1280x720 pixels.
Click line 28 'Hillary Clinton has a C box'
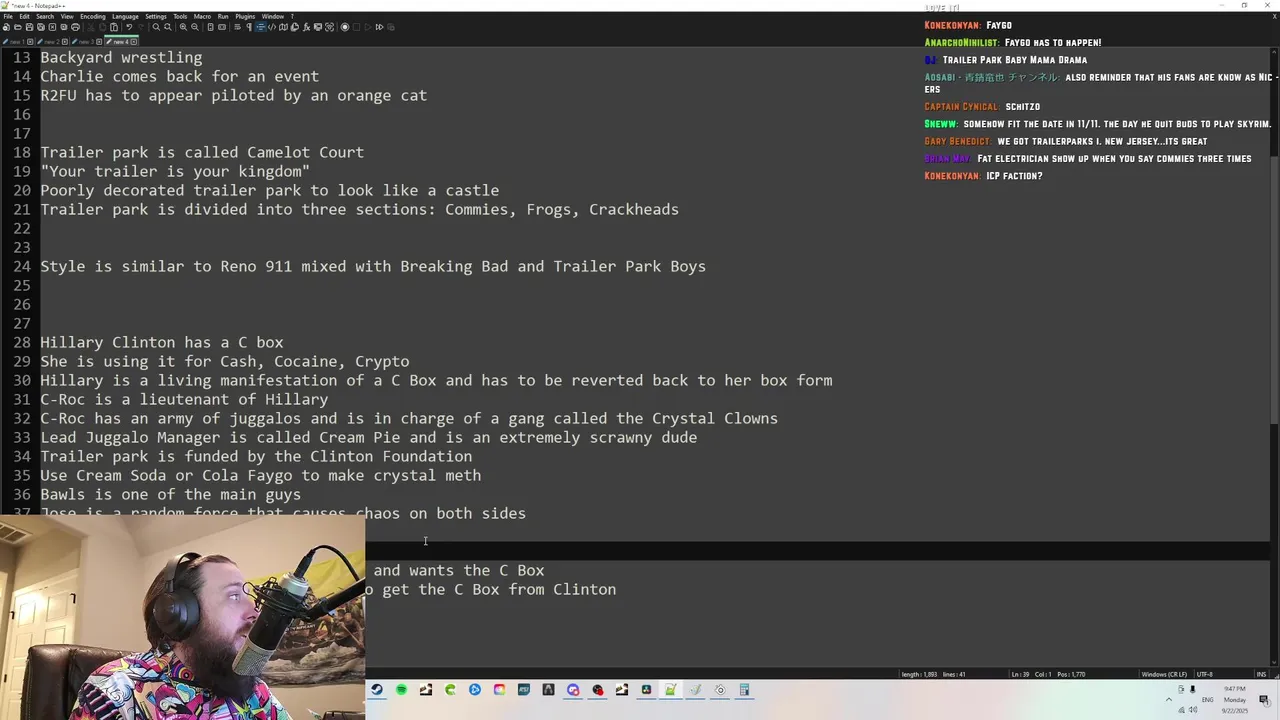tap(162, 342)
